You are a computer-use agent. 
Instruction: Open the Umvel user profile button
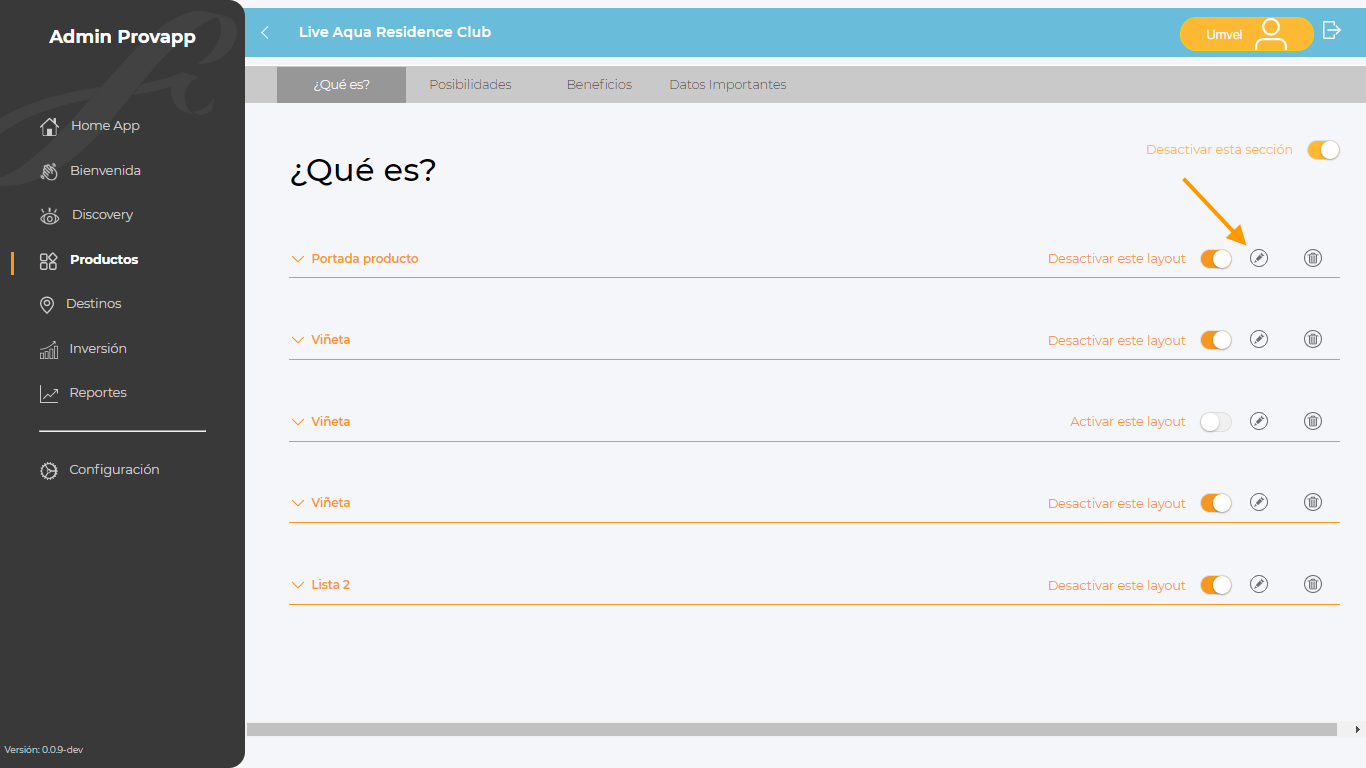point(1246,34)
